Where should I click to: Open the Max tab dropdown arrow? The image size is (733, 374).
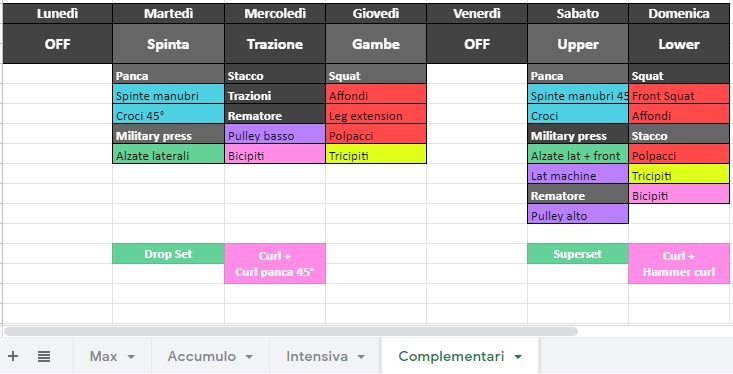click(x=131, y=357)
